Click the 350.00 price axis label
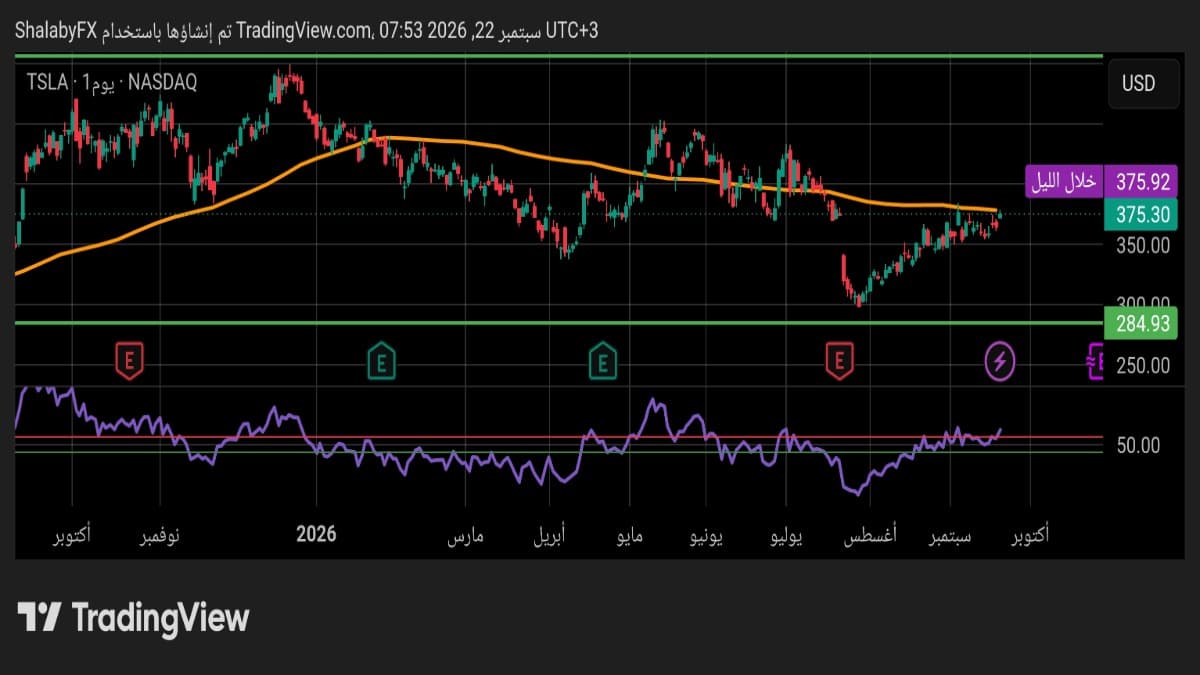This screenshot has width=1200, height=675. point(1143,245)
